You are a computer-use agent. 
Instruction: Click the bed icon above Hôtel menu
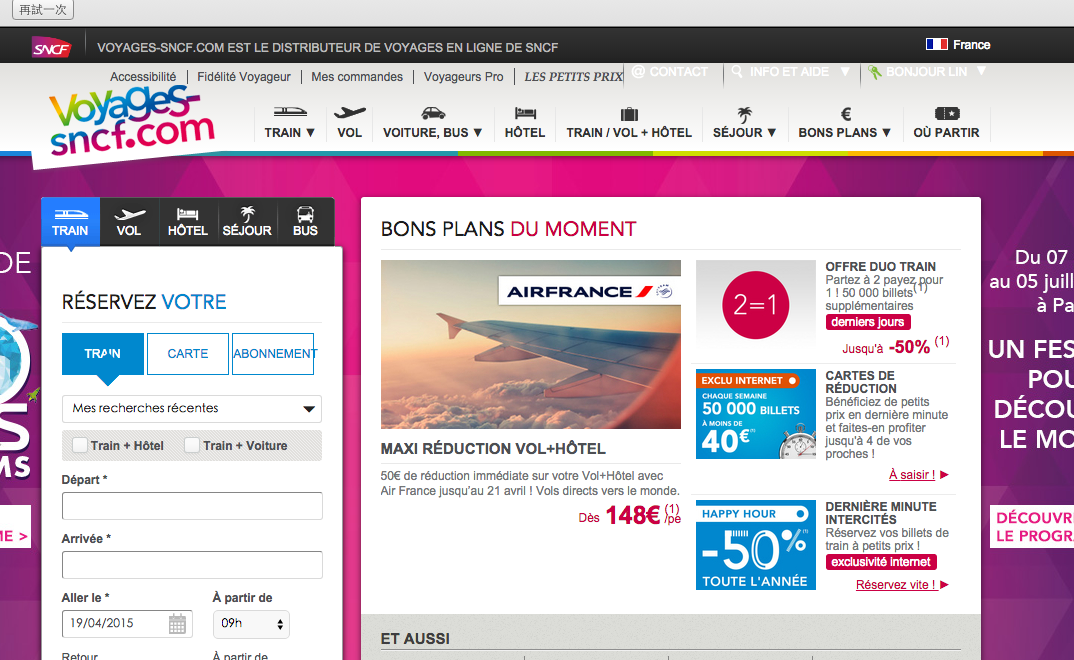(x=525, y=113)
